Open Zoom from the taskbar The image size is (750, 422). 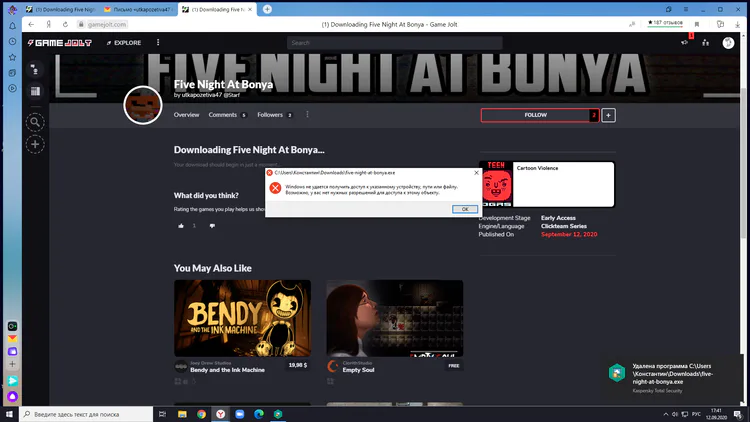pyautogui.click(x=240, y=414)
